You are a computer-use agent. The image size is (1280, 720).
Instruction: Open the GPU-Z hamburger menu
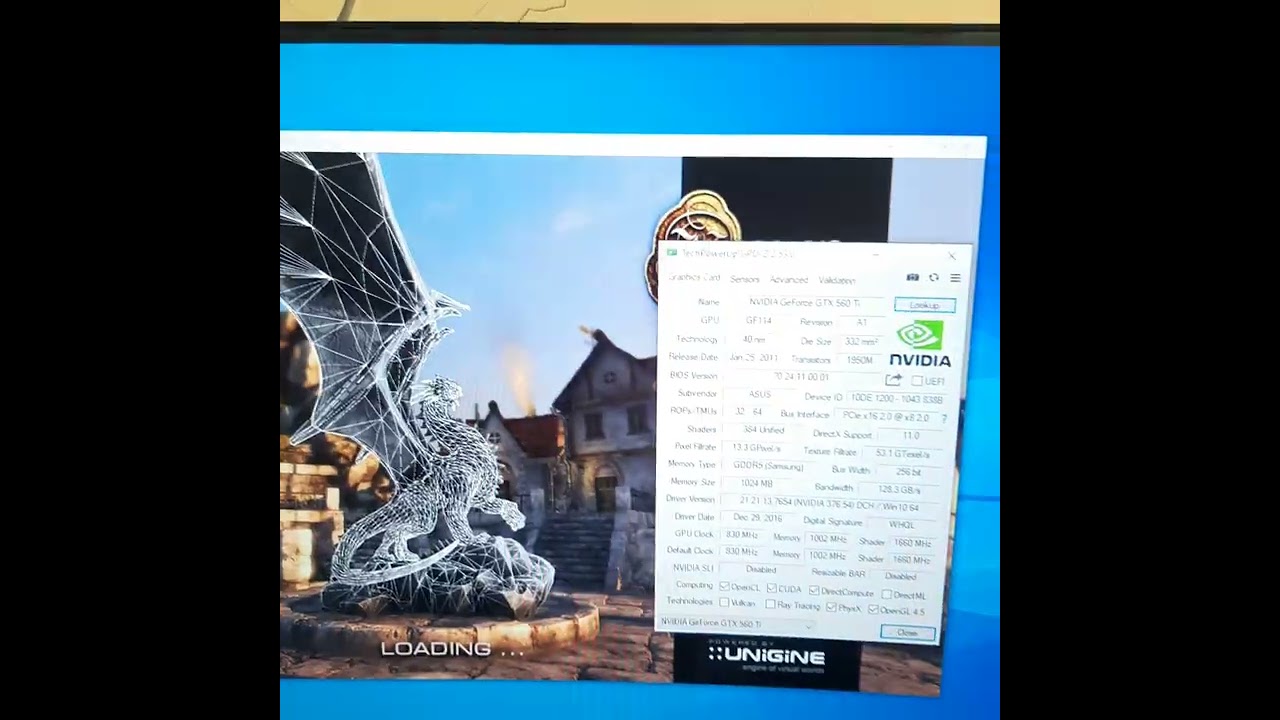(x=955, y=278)
